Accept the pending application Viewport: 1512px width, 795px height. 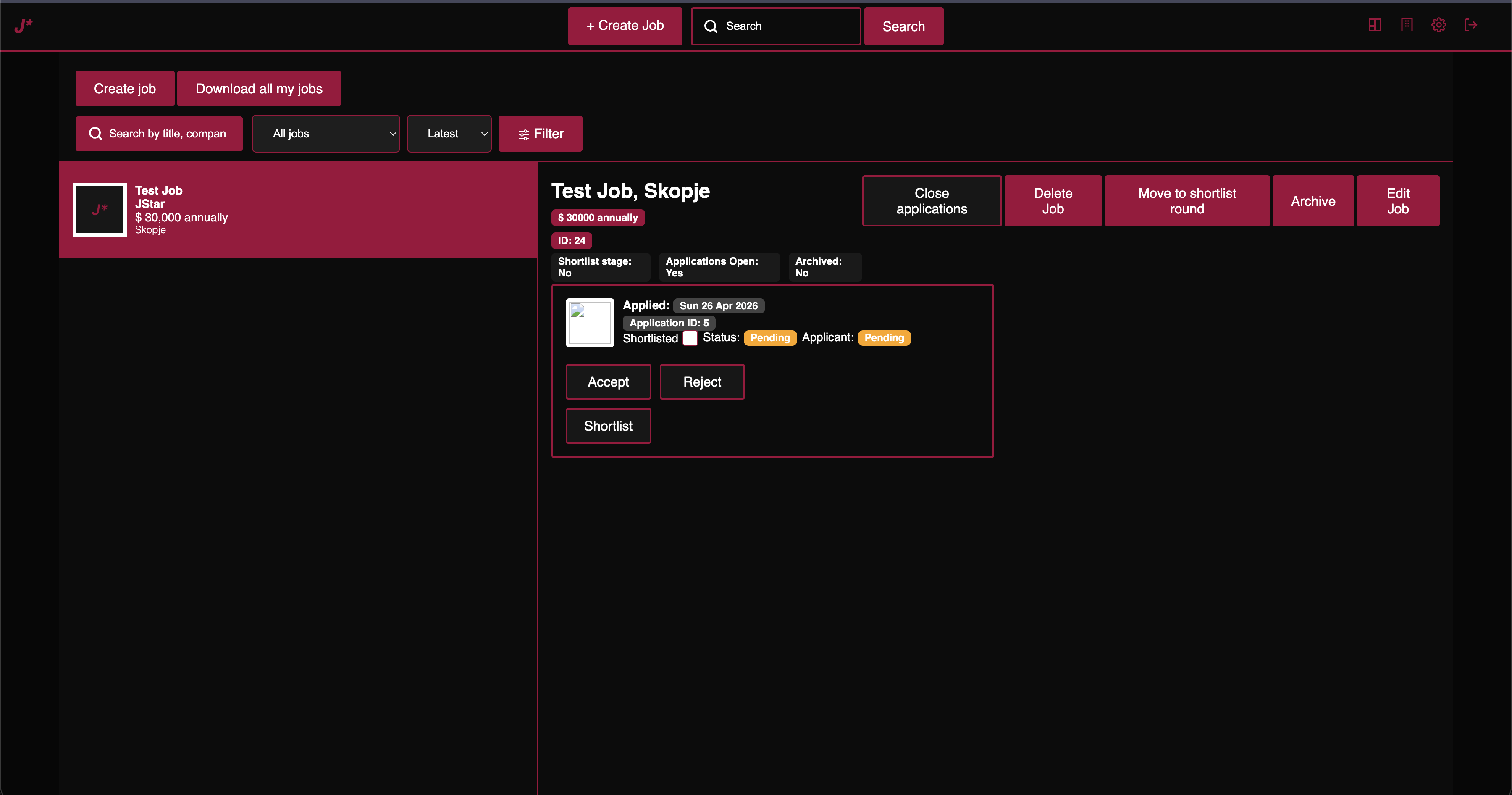(608, 382)
